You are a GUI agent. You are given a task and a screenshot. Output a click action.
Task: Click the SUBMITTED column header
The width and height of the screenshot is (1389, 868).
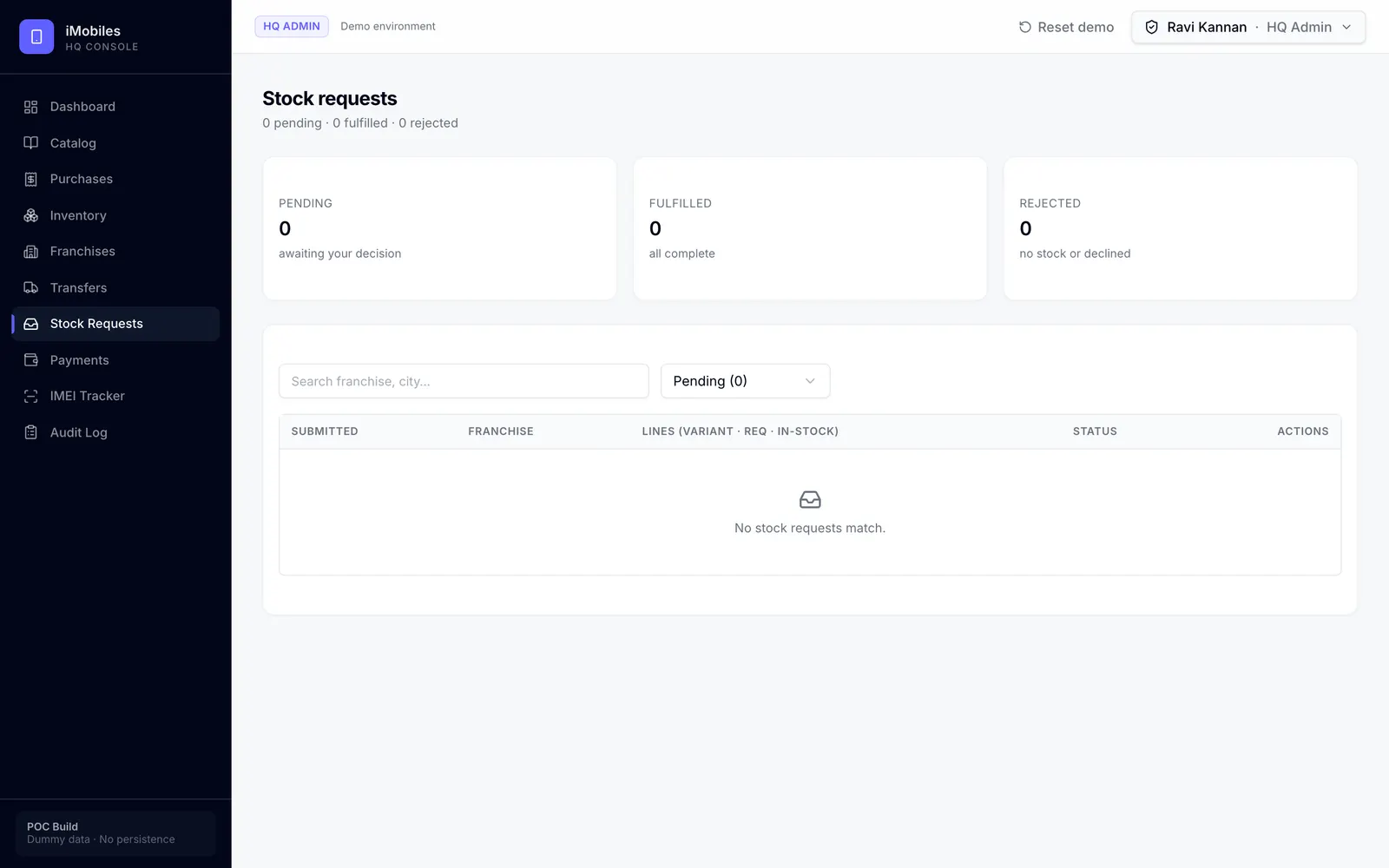325,431
